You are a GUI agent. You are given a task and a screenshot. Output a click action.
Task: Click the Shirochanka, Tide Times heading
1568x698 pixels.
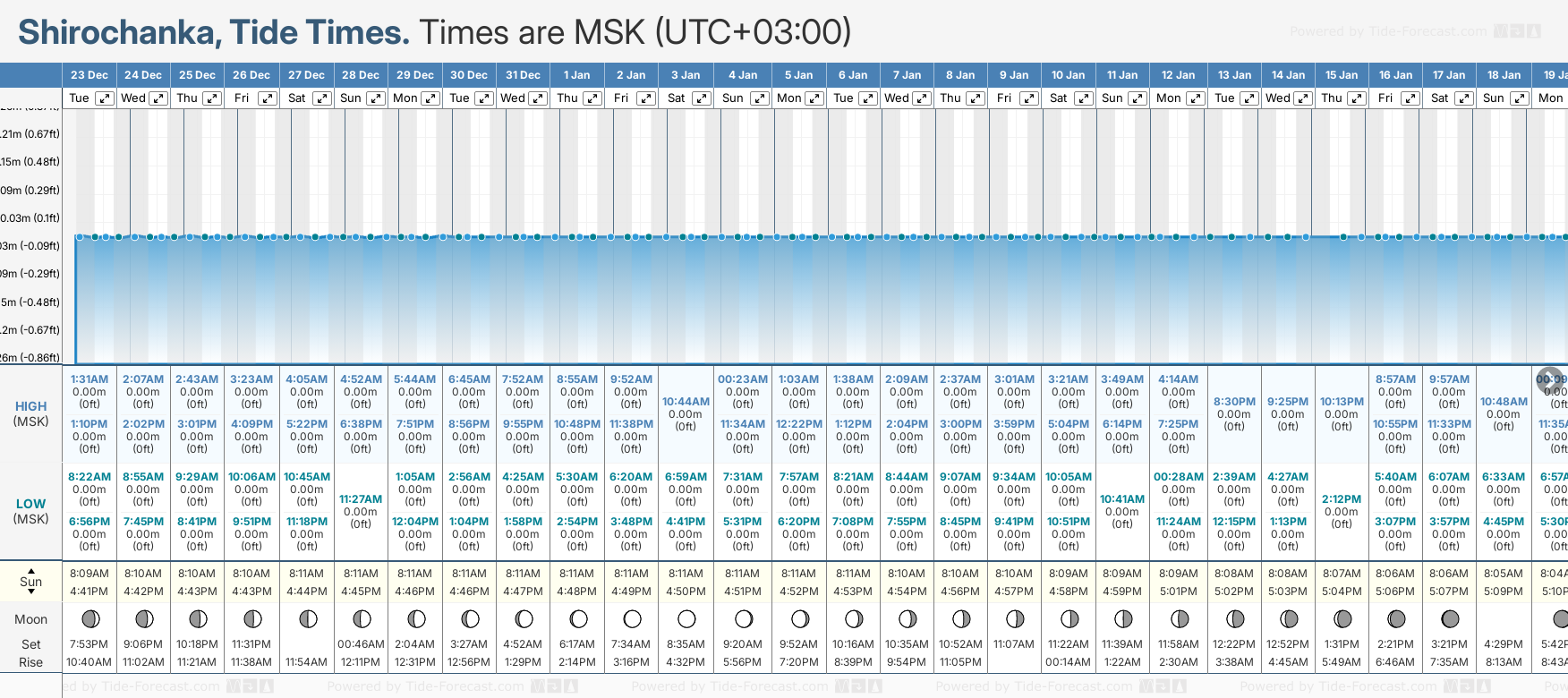(x=214, y=32)
